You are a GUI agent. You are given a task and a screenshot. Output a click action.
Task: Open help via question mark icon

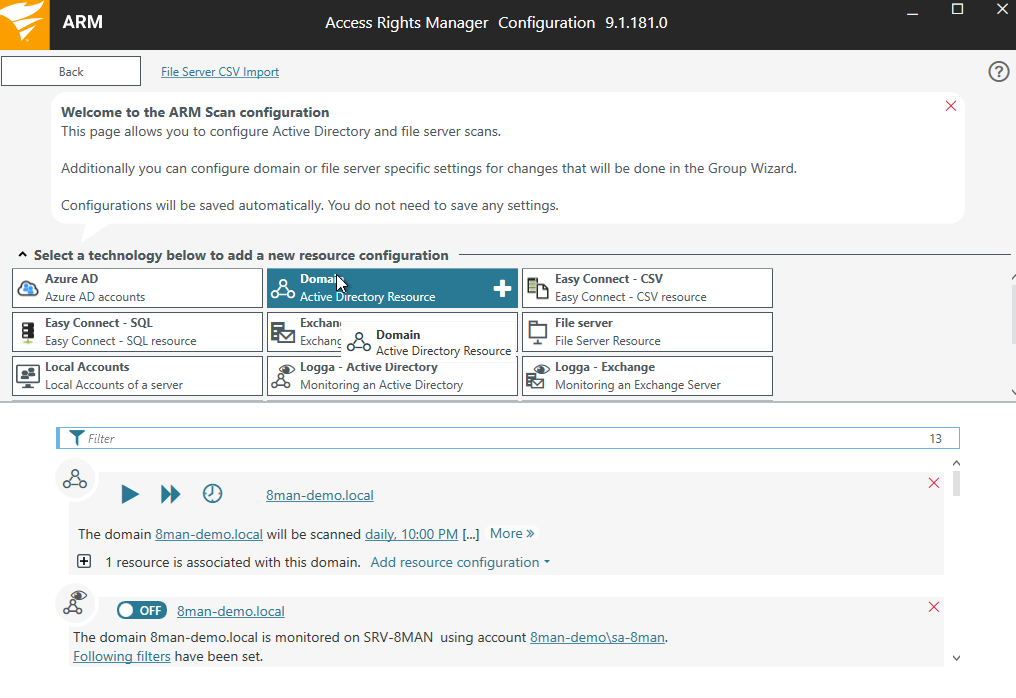point(999,71)
